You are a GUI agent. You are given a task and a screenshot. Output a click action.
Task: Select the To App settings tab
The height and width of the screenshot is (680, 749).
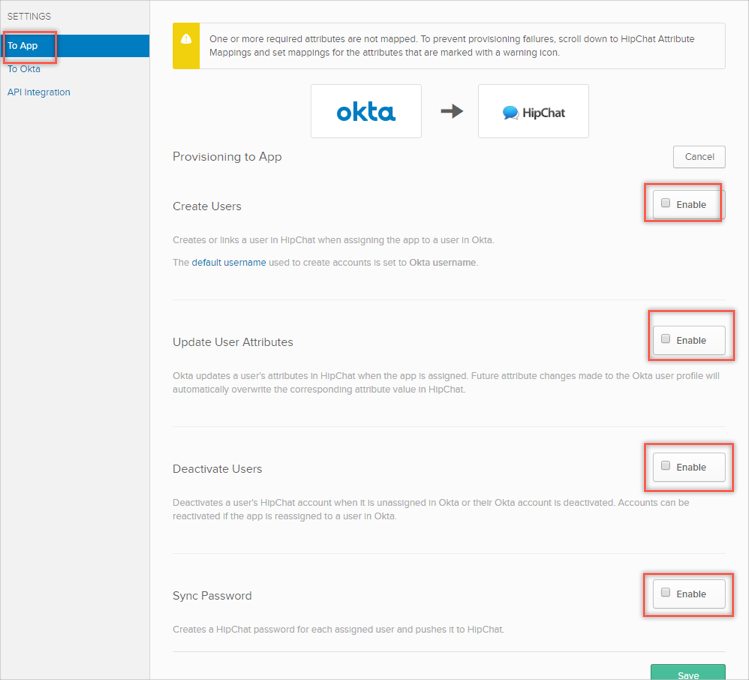click(x=23, y=46)
